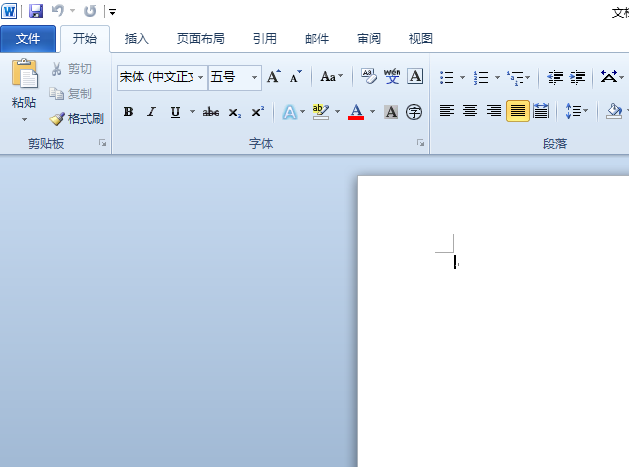
Task: Open the customize quick access toolbar dropdown
Action: pyautogui.click(x=113, y=12)
